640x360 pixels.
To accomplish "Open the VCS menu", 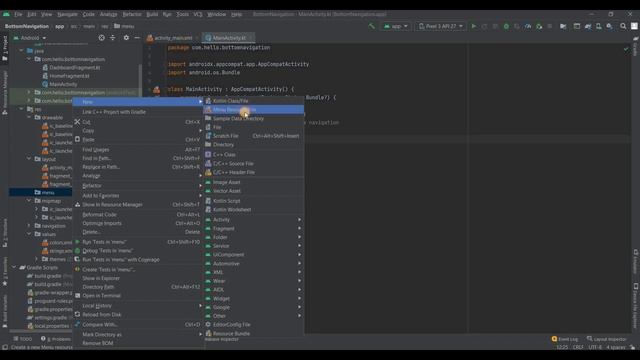I will pyautogui.click(x=198, y=14).
